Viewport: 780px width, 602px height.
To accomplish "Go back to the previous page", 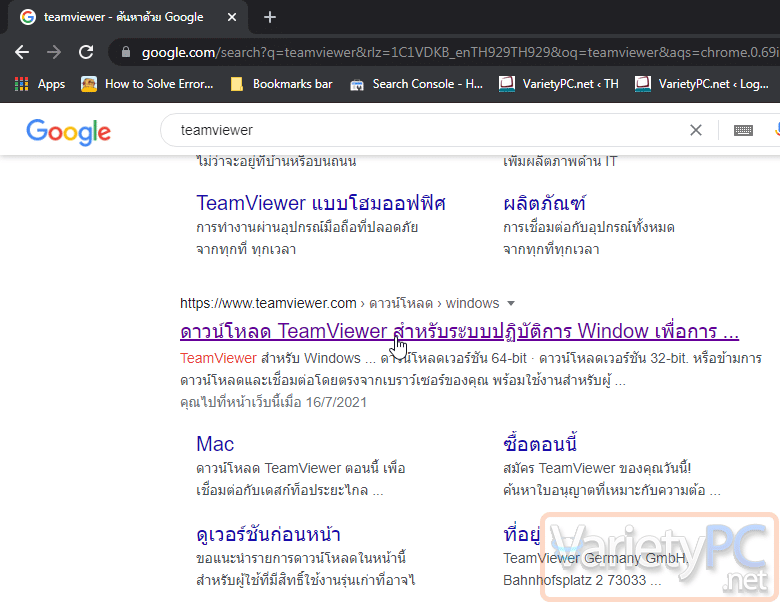I will click(22, 52).
